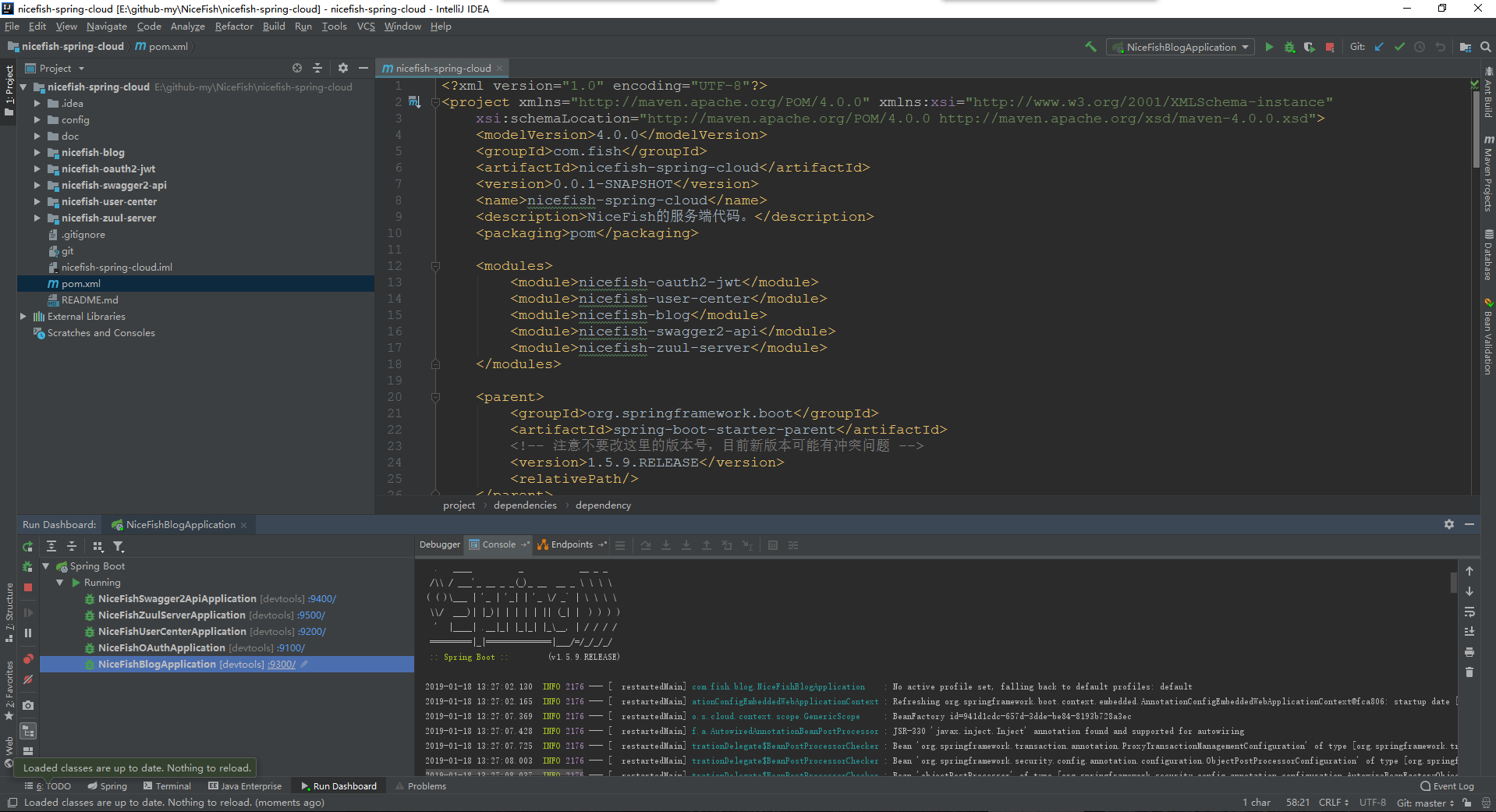Screen dimensions: 1496x812
Task: Open the :9400/ link of NiceFishSwagger2ApiApplication
Action: [322, 599]
